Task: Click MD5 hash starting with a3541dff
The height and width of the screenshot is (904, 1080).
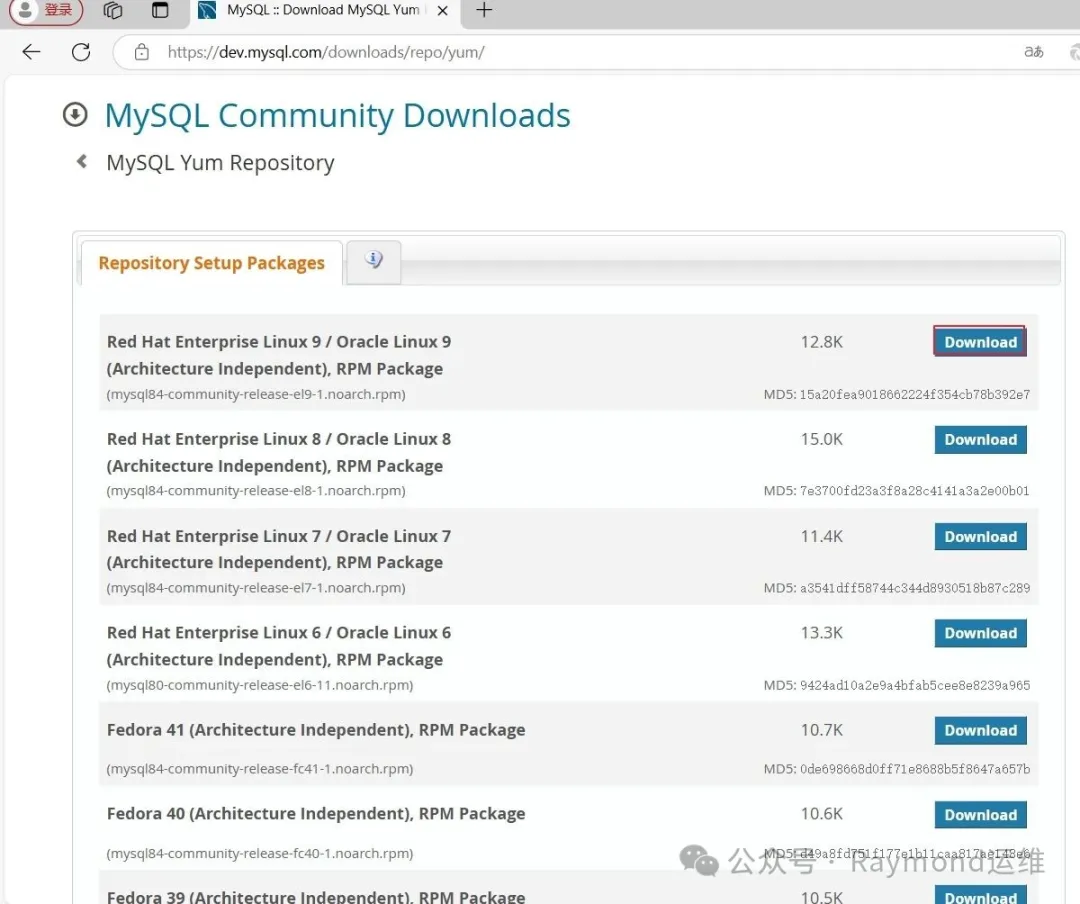Action: (915, 588)
